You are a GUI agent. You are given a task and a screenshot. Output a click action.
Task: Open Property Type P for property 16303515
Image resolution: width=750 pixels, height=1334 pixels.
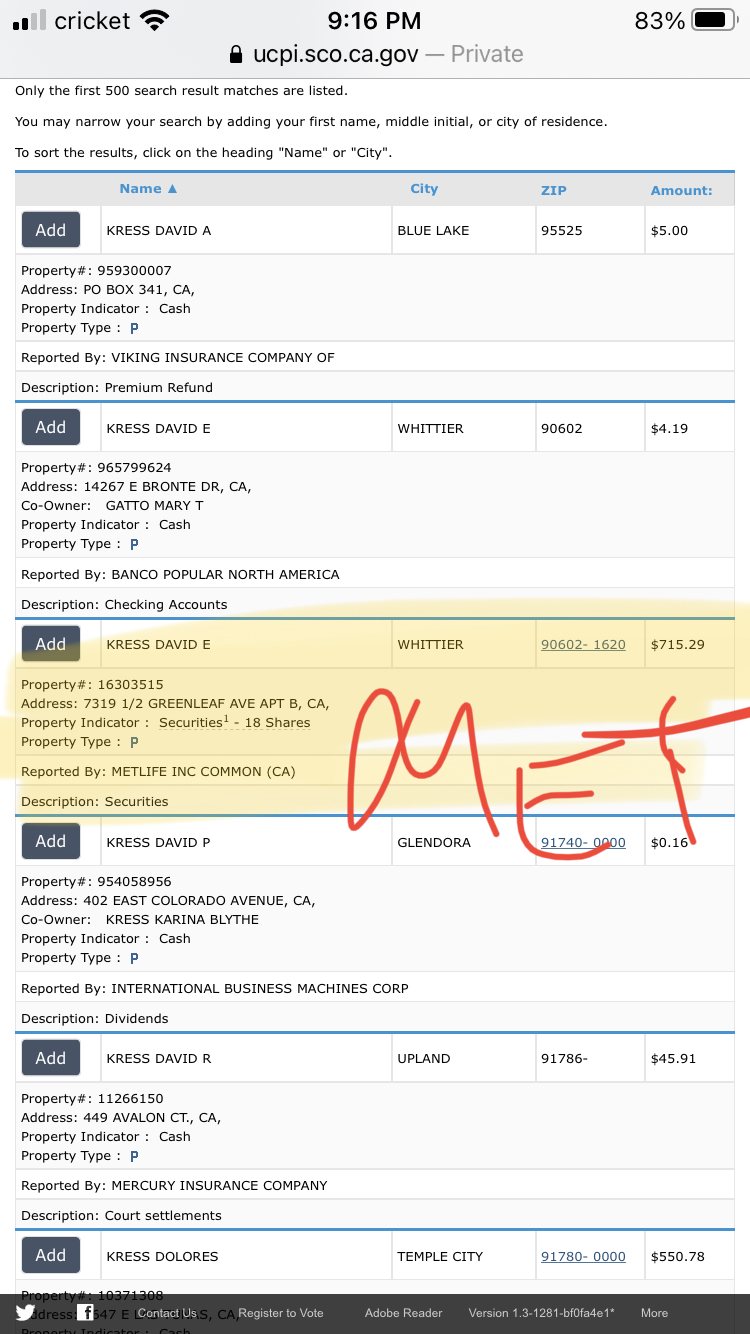pos(134,742)
